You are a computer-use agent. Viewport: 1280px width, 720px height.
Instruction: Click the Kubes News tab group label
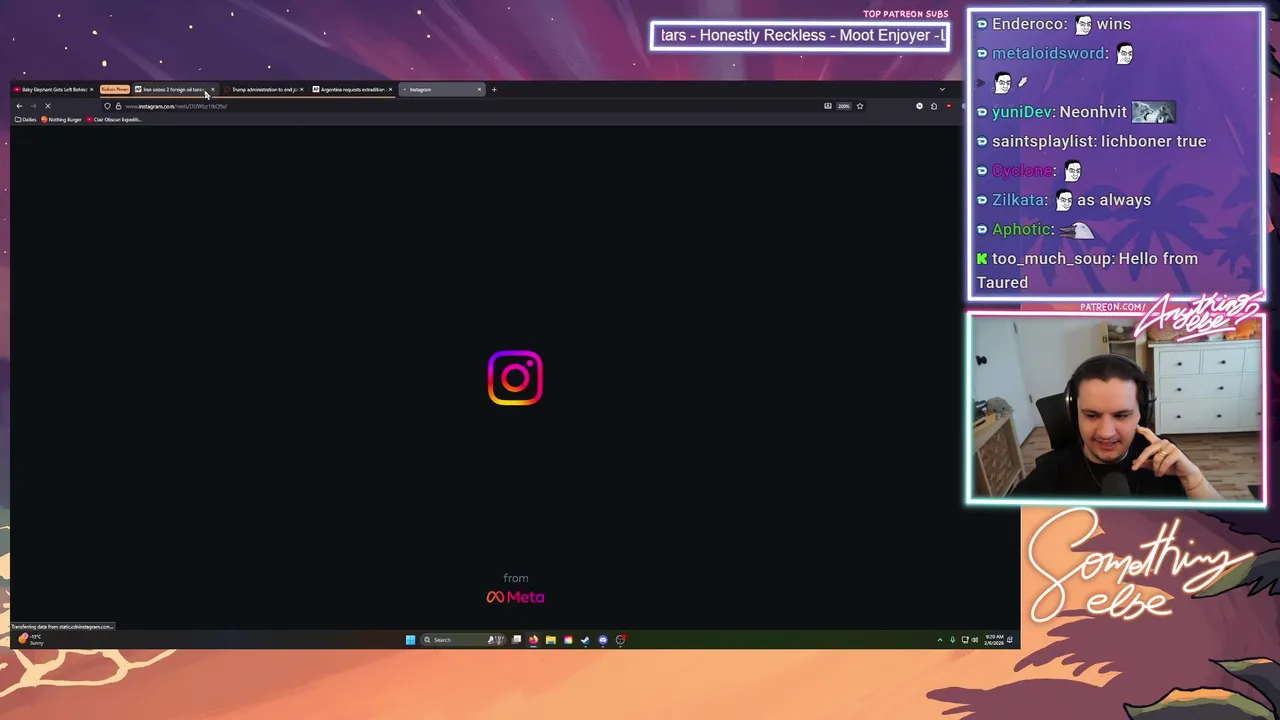pos(115,89)
